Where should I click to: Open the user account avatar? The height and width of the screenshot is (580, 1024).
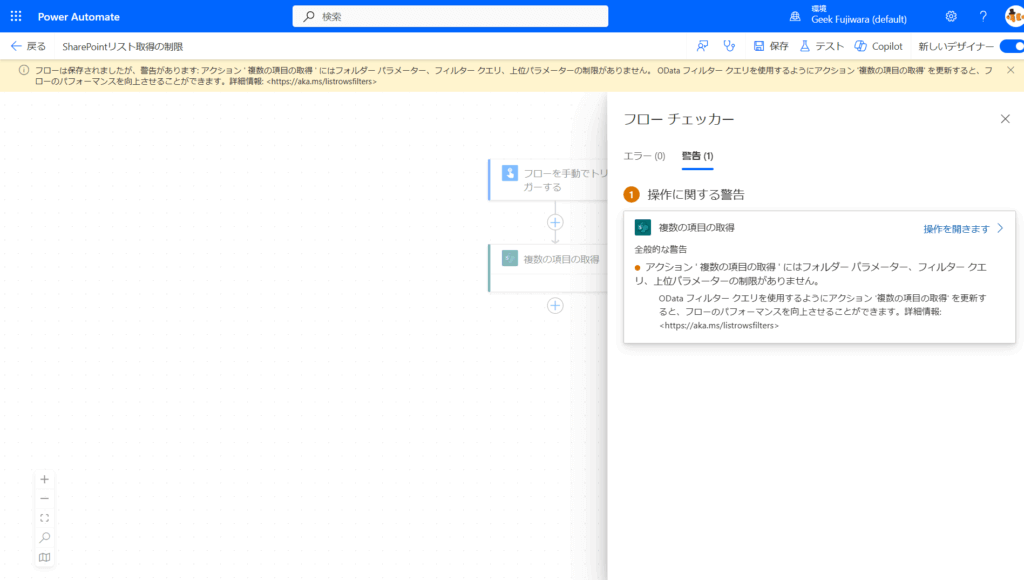coord(1014,16)
